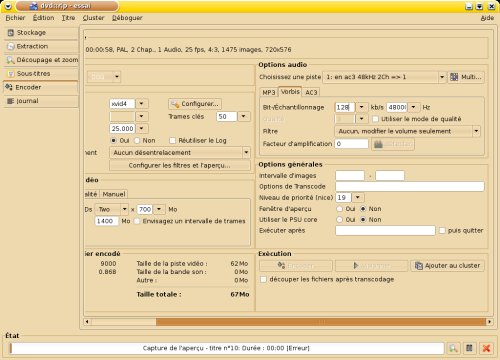Open the 48000 Hz sample rate dropdown
Viewport: 500px width, 360px height.
click(x=414, y=107)
